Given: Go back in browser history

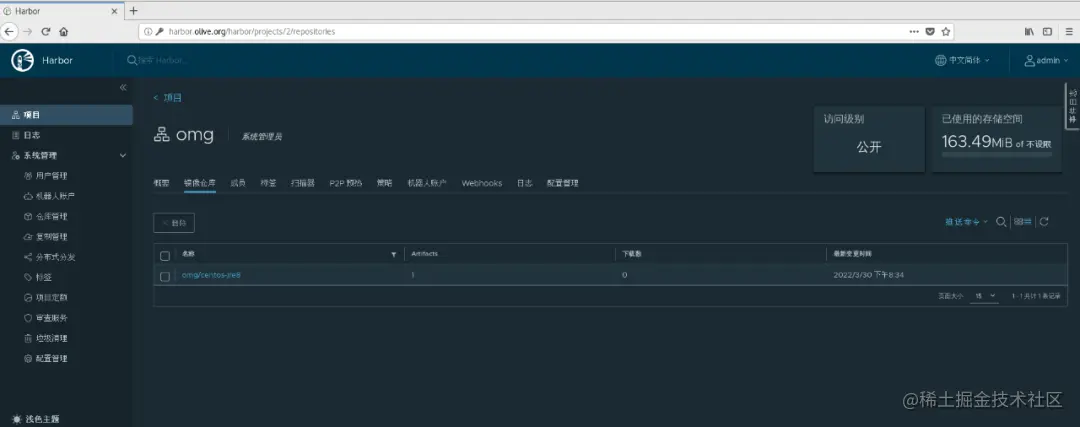Looking at the screenshot, I should [x=9, y=32].
